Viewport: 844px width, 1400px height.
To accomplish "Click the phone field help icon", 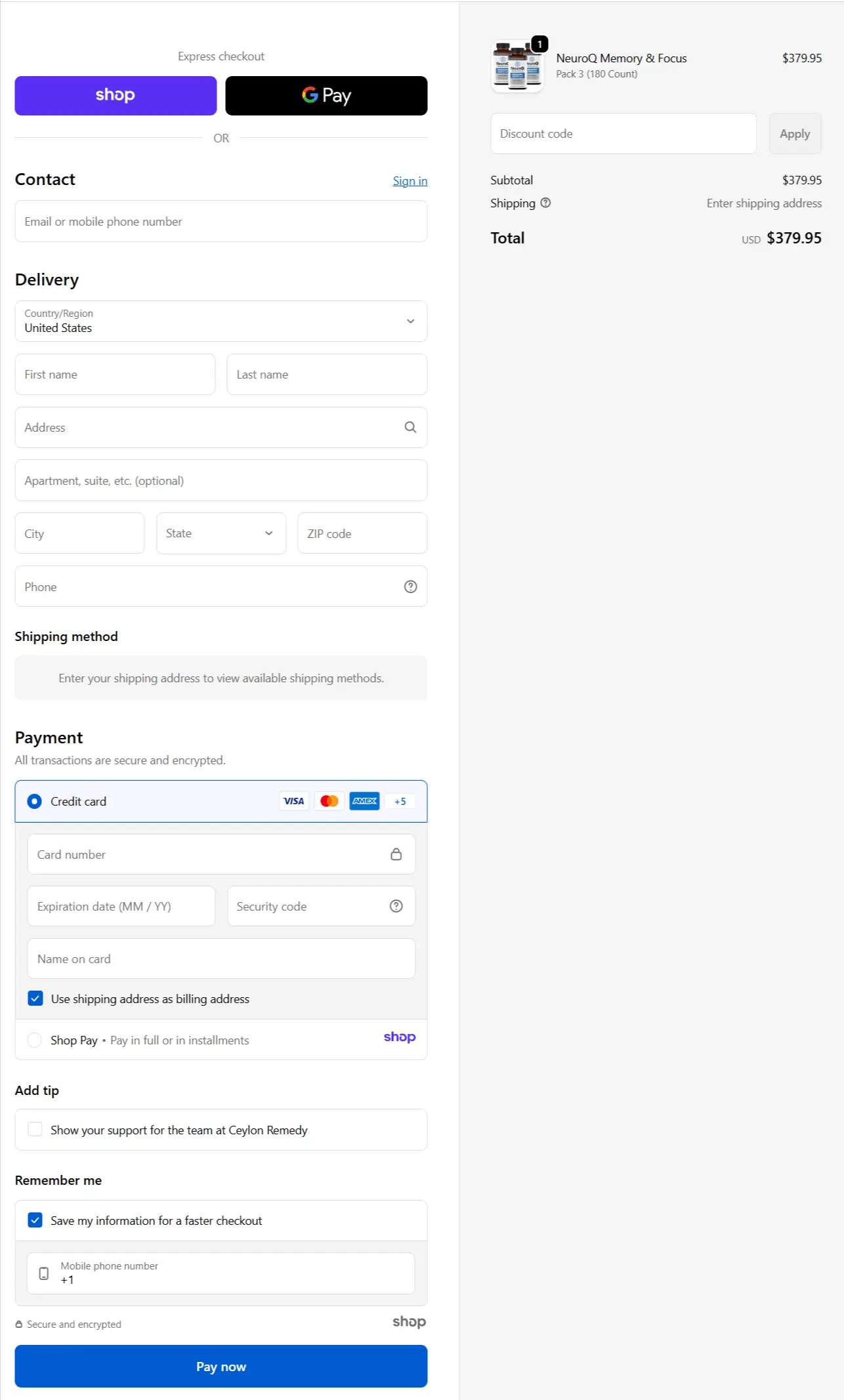I will [x=410, y=587].
